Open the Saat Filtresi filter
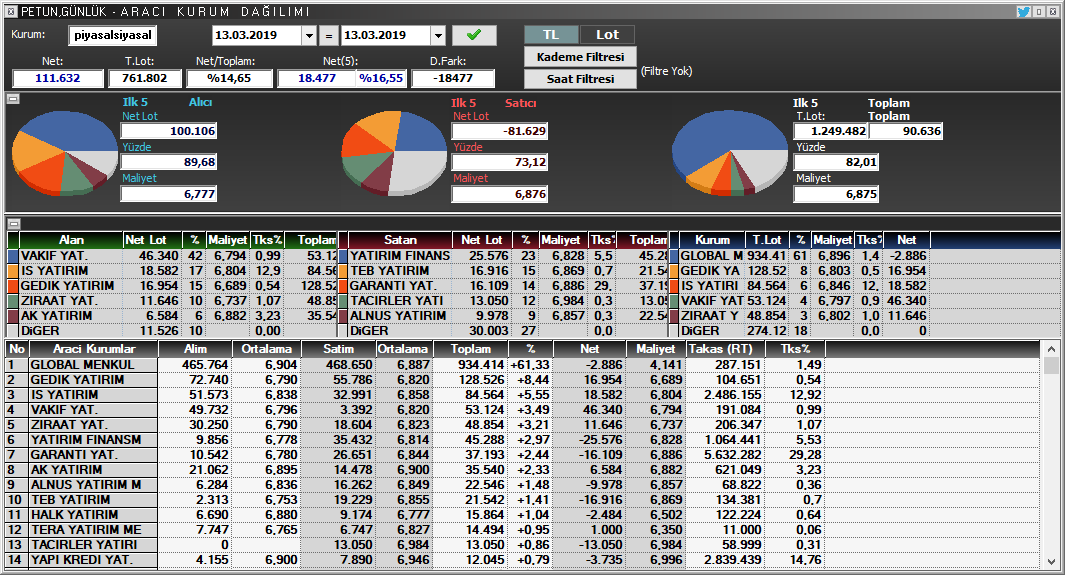This screenshot has width=1065, height=575. [x=580, y=79]
